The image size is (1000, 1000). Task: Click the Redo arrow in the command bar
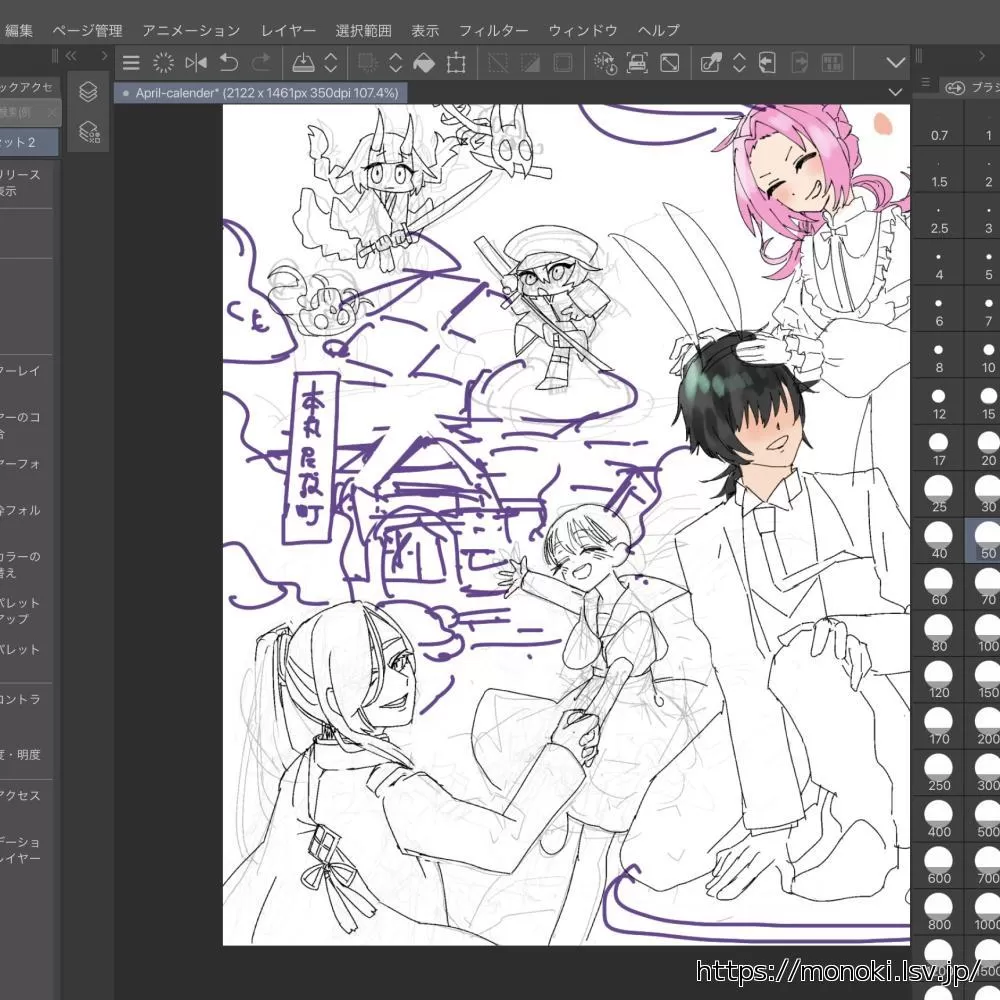click(261, 63)
